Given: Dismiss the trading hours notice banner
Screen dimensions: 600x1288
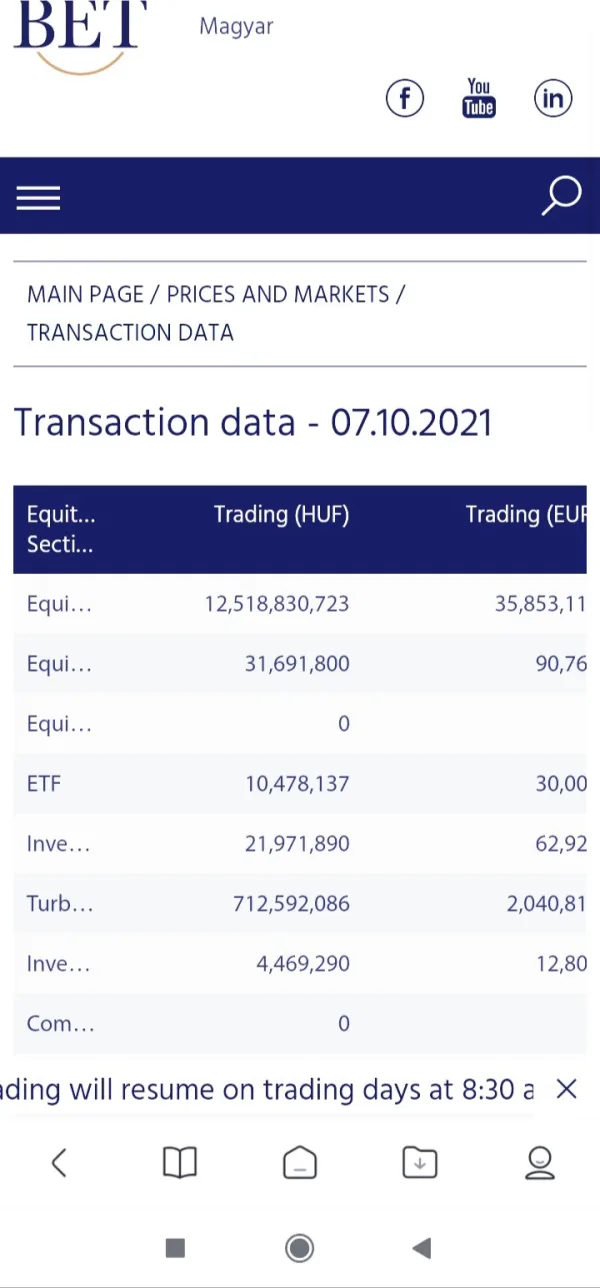Looking at the screenshot, I should 566,1089.
